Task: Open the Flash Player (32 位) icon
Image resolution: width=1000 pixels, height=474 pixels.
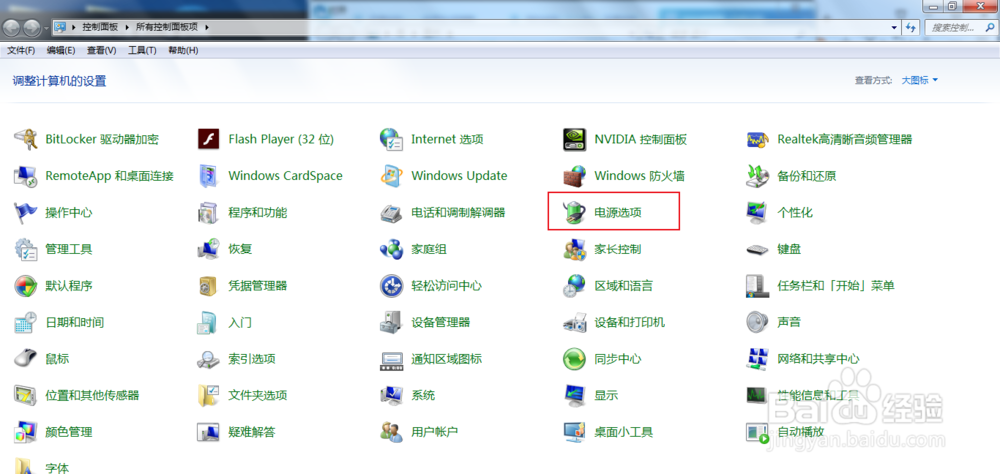Action: pyautogui.click(x=209, y=139)
